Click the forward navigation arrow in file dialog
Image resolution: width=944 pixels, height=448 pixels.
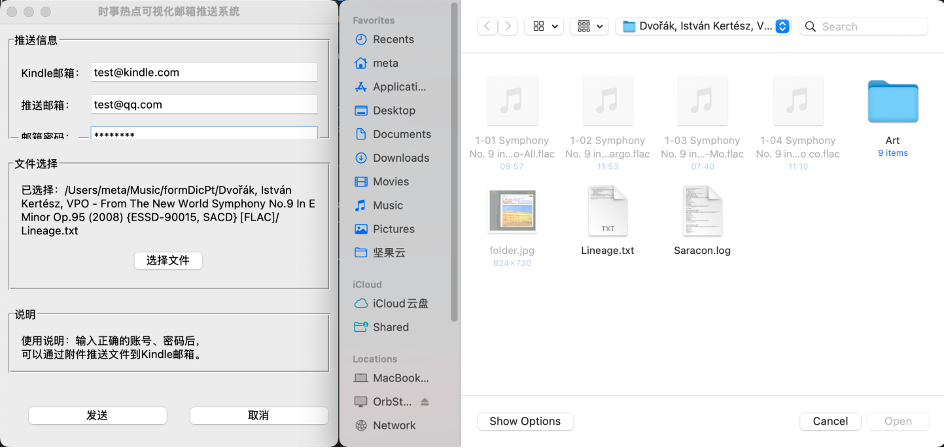[508, 27]
